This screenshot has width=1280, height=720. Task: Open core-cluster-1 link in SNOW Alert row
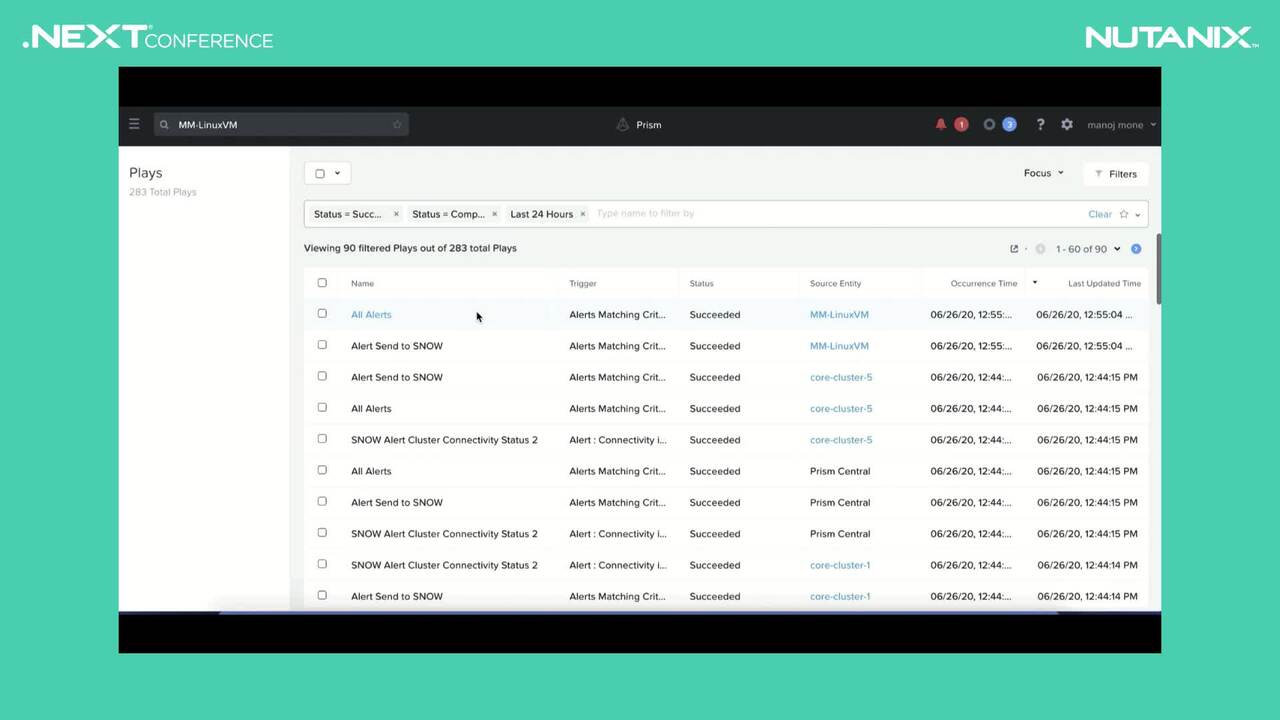click(x=840, y=565)
